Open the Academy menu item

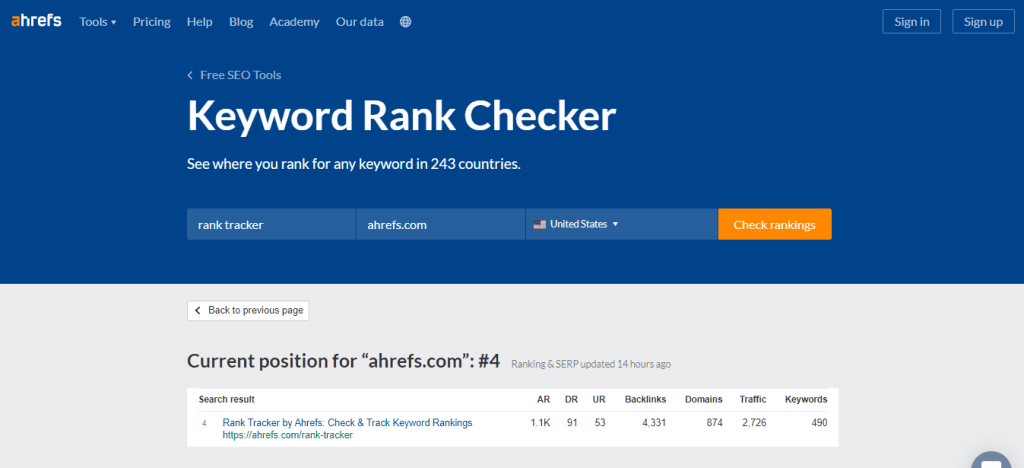[x=295, y=22]
